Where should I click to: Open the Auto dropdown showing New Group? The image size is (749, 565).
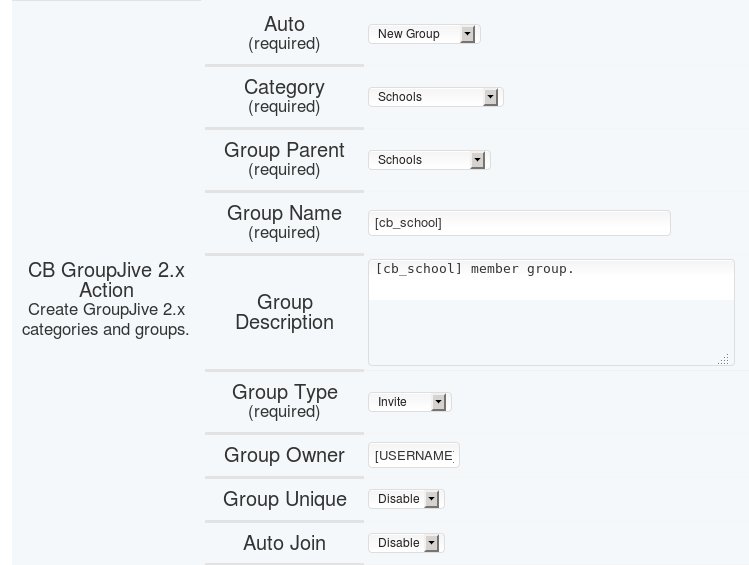(x=424, y=34)
